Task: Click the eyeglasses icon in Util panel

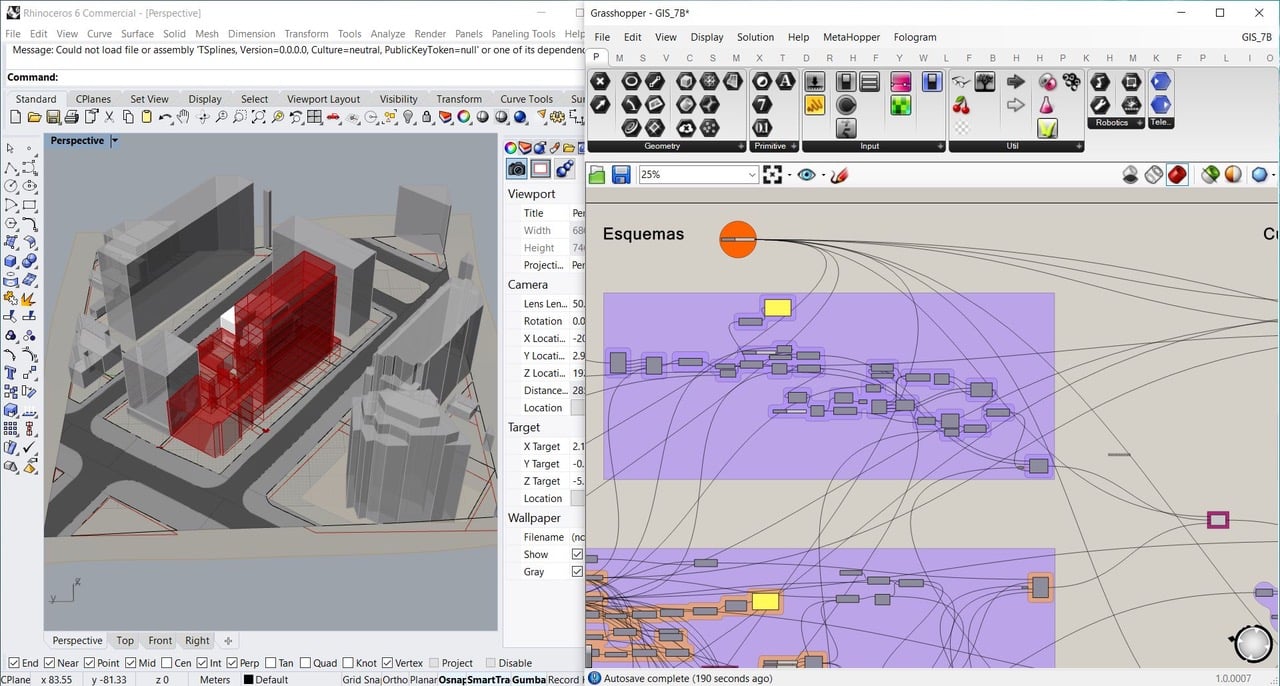Action: 962,82
